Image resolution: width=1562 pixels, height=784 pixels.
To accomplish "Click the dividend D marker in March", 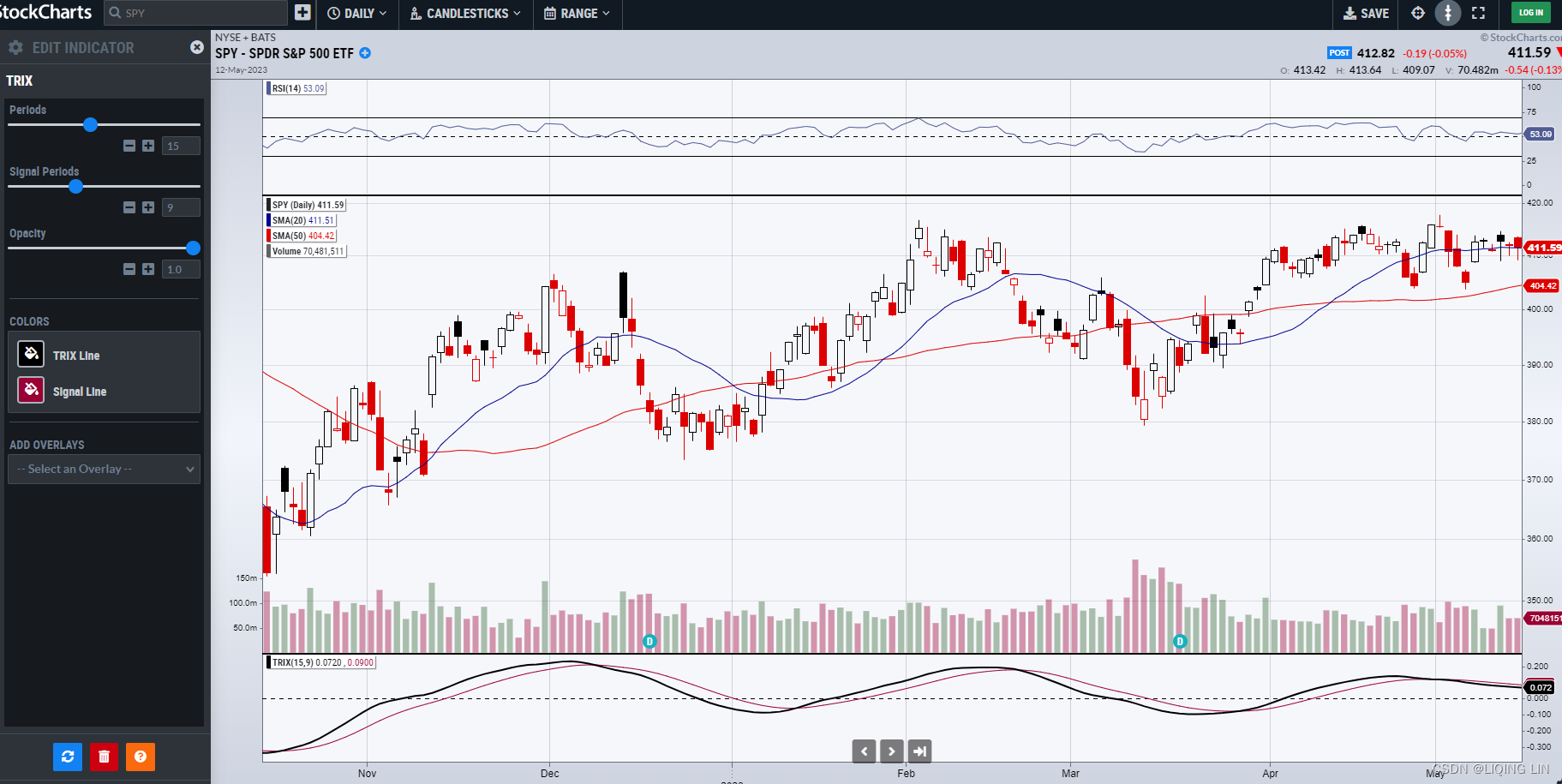I will coord(1180,641).
